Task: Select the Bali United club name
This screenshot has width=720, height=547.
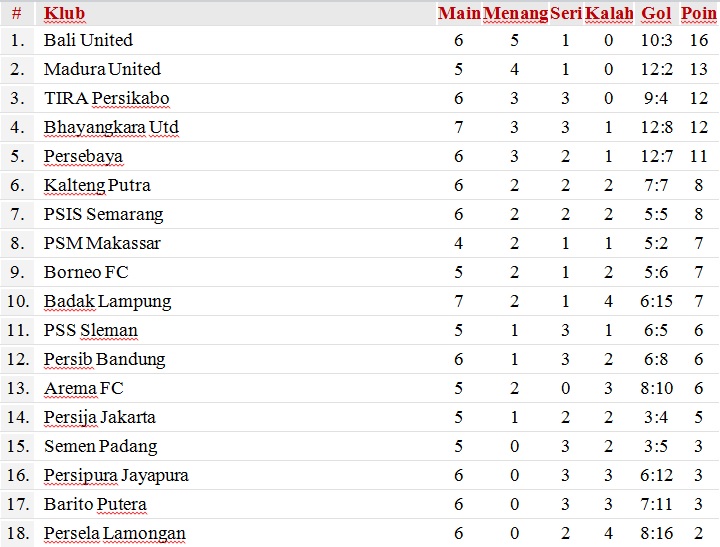Action: pos(88,40)
